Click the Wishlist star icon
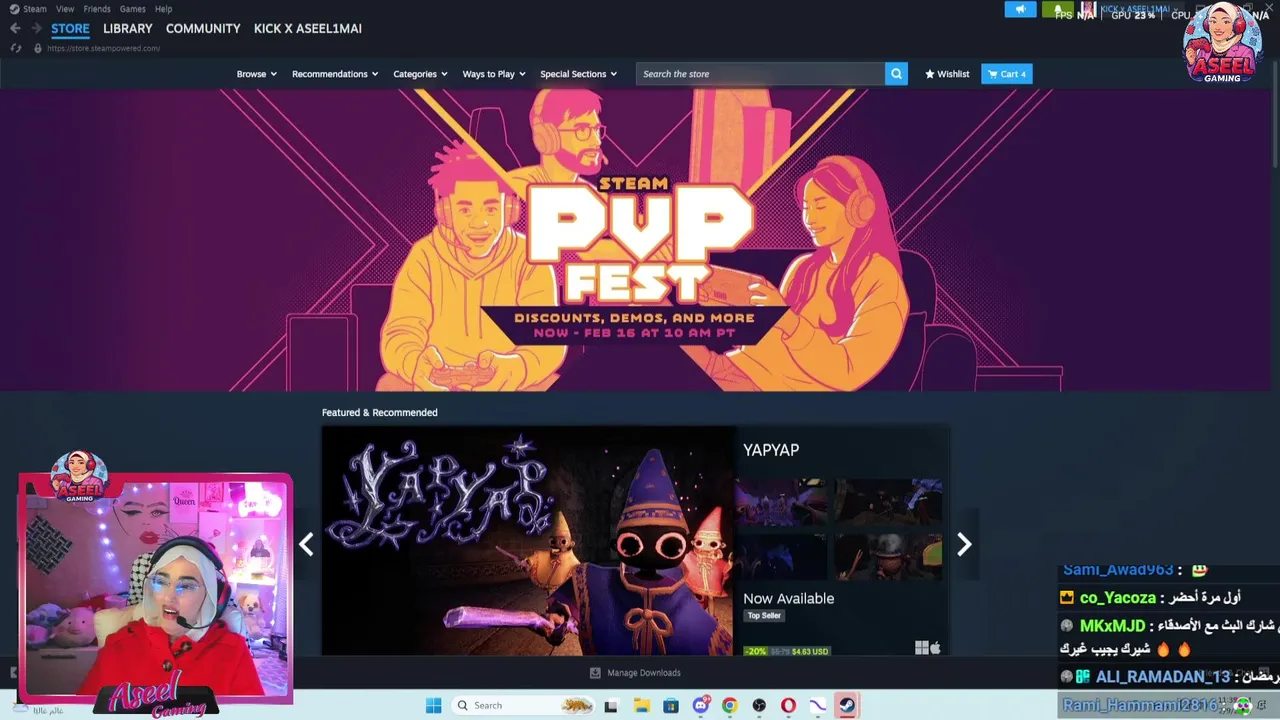The height and width of the screenshot is (720, 1280). [930, 74]
